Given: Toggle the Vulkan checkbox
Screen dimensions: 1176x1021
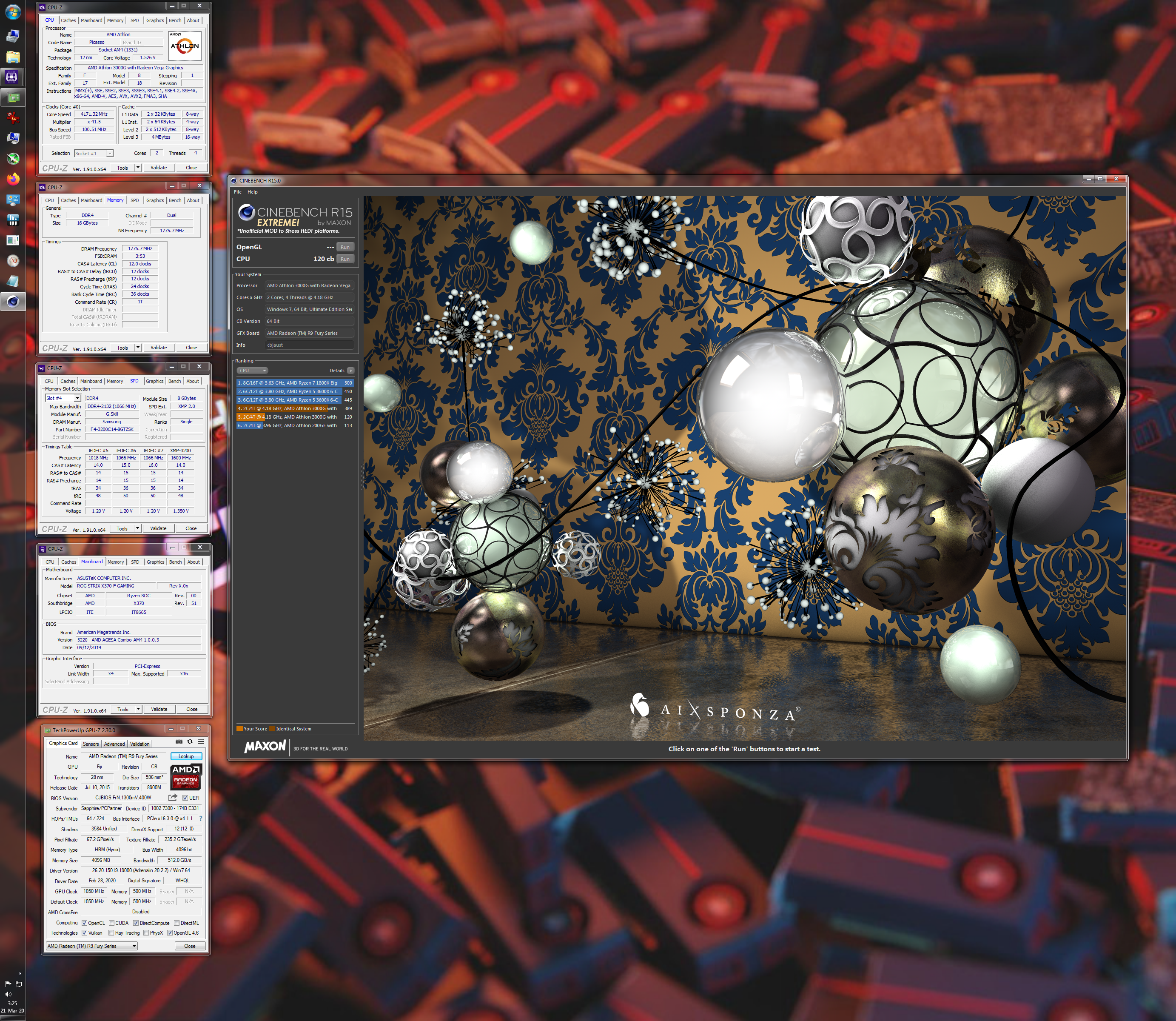Looking at the screenshot, I should 84,933.
